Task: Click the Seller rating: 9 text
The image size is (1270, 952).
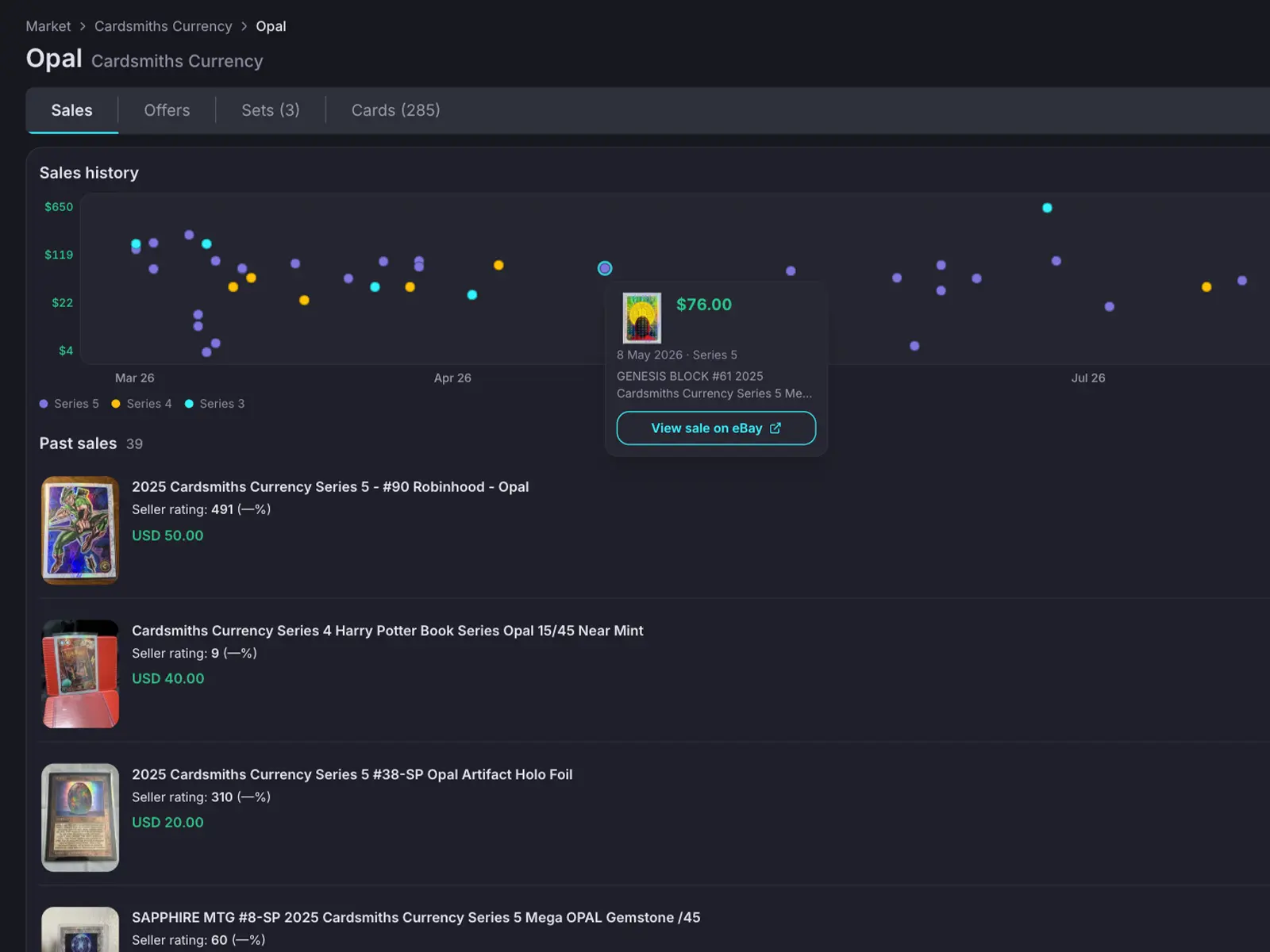Action: (x=194, y=653)
